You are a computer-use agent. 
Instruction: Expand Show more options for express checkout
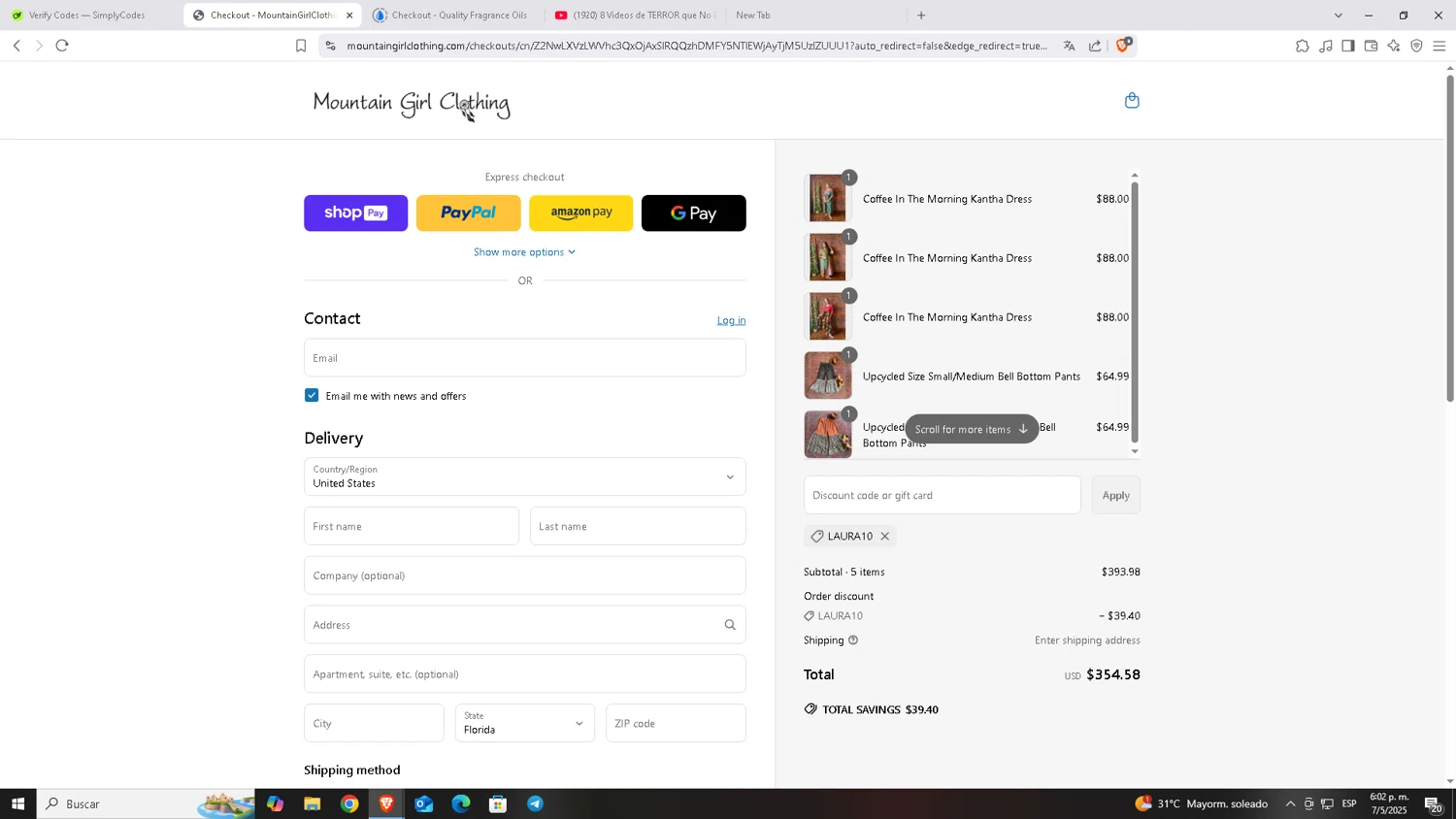(524, 252)
